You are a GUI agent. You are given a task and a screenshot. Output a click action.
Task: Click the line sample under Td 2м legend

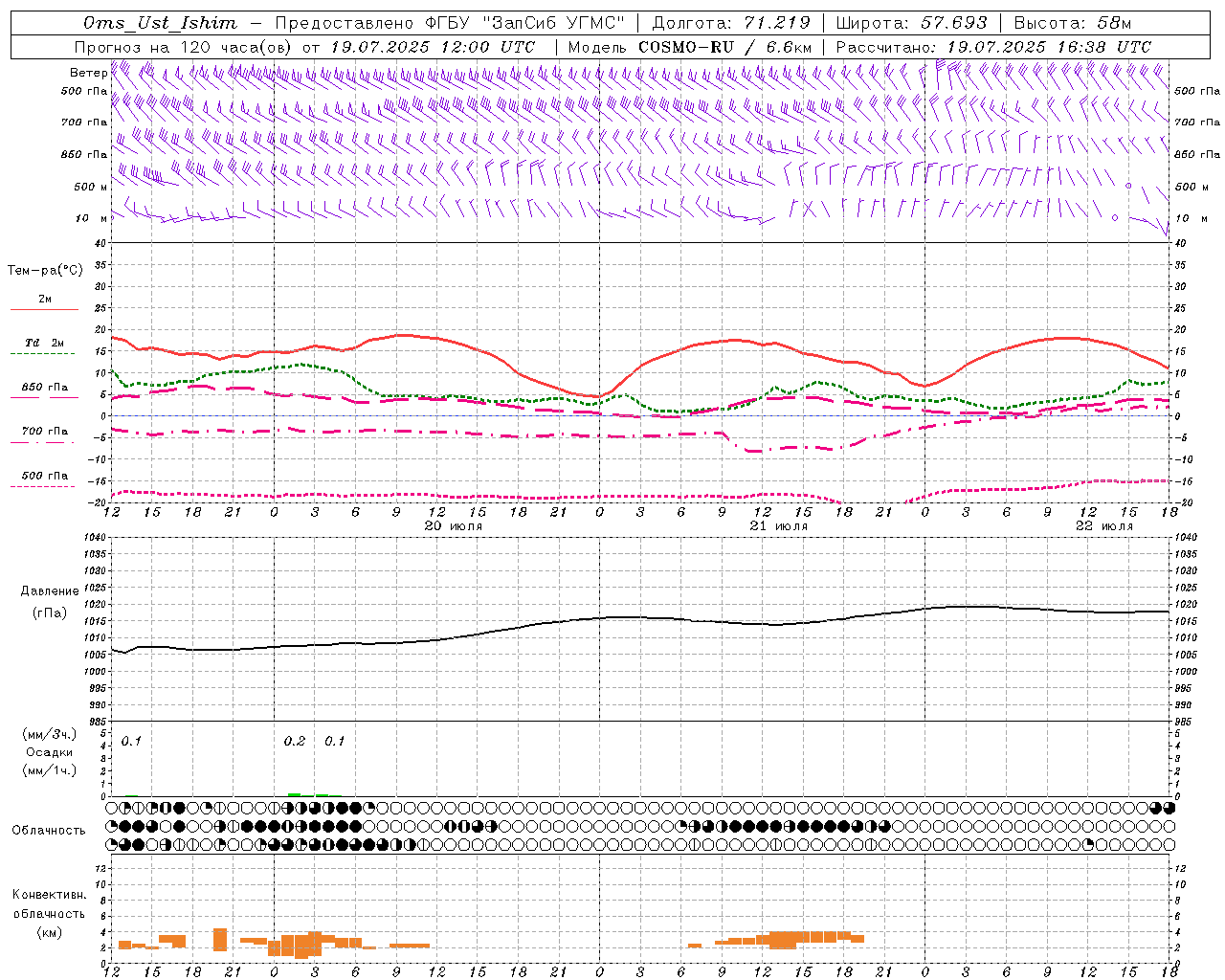[44, 354]
